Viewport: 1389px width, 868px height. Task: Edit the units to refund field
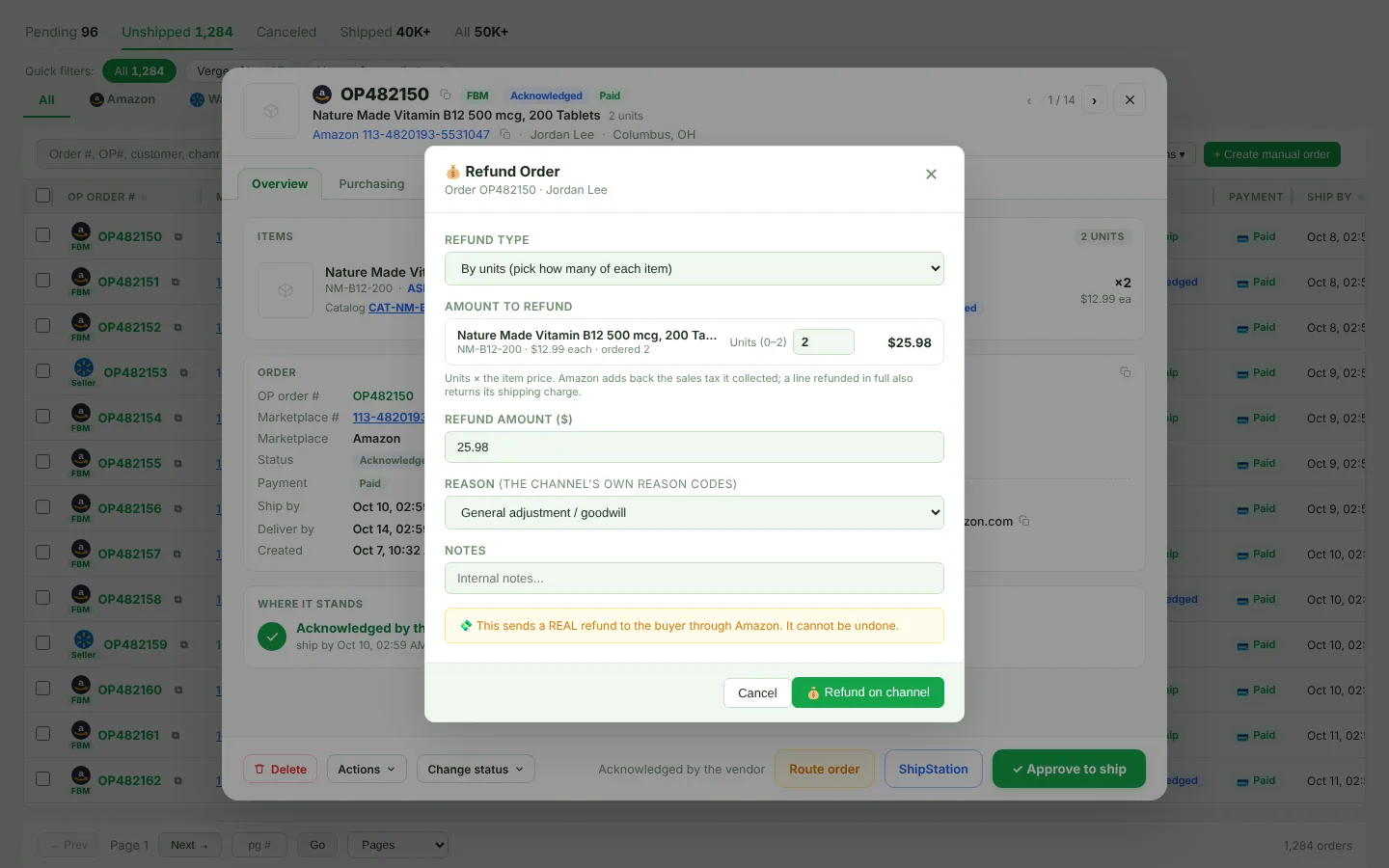pos(823,342)
